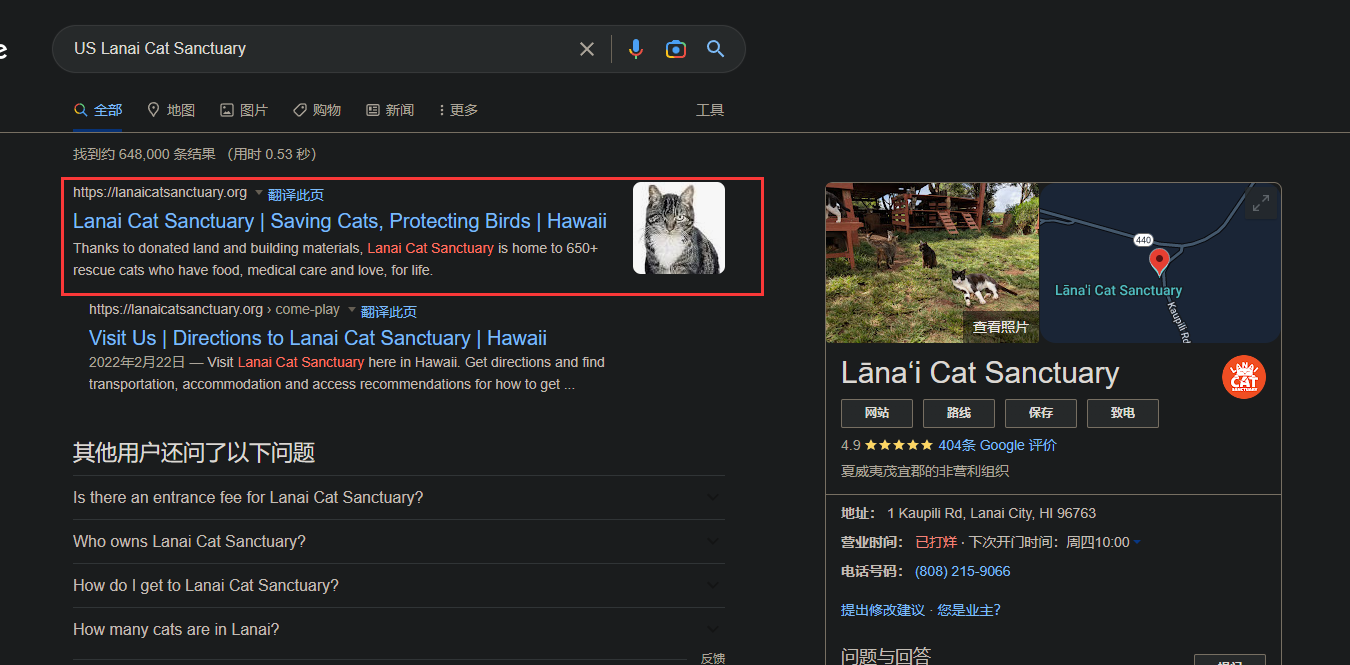Viewport: 1350px width, 665px height.
Task: Click 翻译此页 for the first result
Action: coord(296,195)
